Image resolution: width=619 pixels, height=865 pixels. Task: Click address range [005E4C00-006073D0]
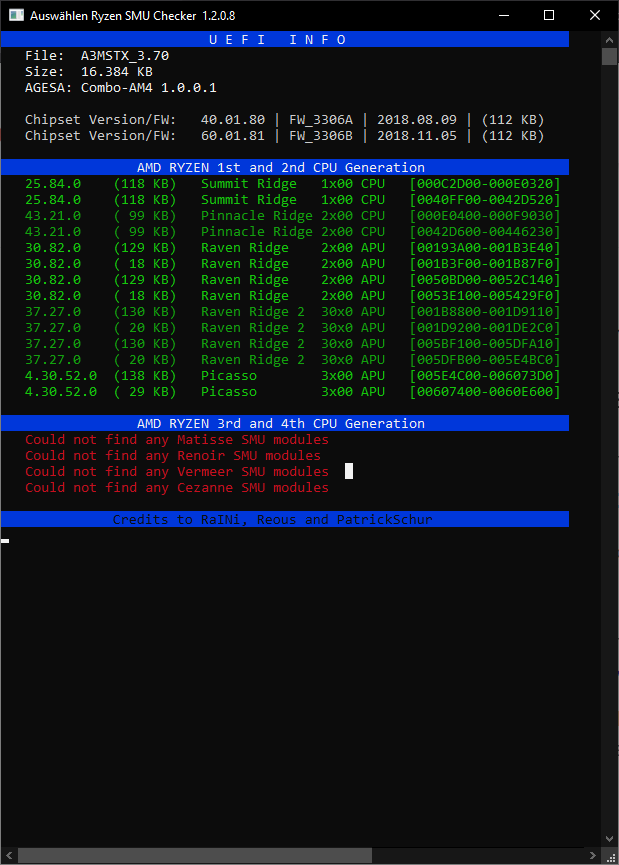(x=485, y=376)
